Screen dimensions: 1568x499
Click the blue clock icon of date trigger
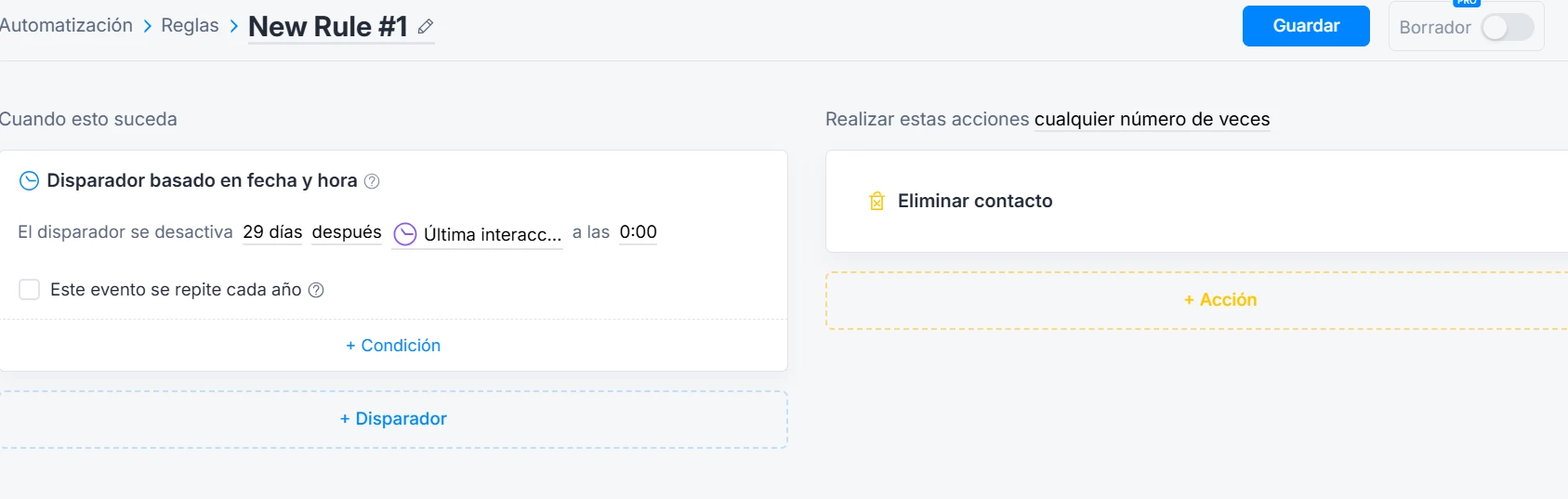(30, 180)
